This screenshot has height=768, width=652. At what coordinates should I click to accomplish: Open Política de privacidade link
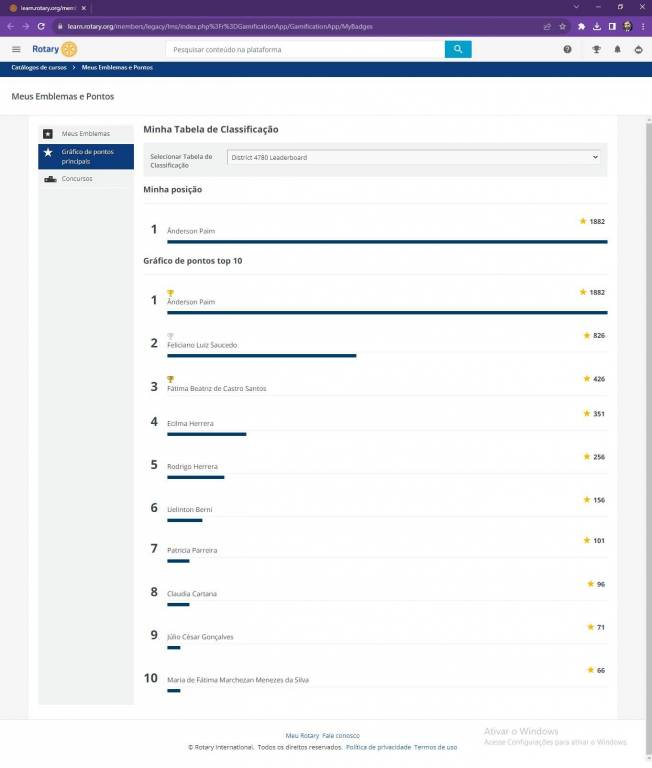tap(378, 747)
